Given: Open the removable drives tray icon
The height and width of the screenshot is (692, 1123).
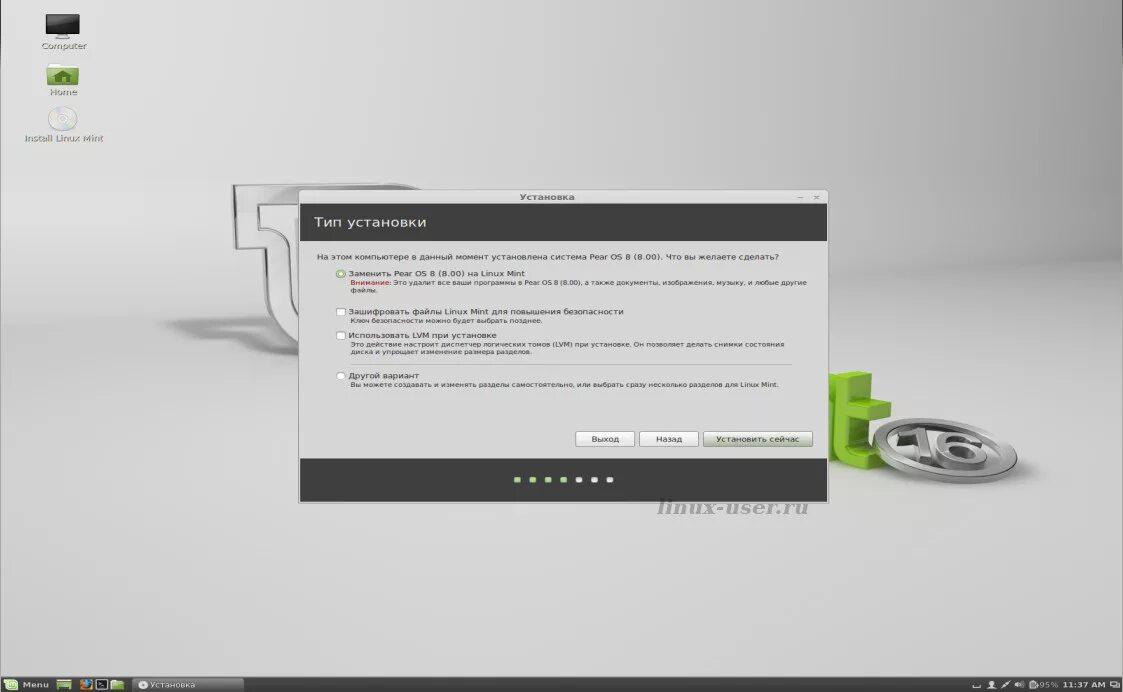Looking at the screenshot, I should point(976,685).
